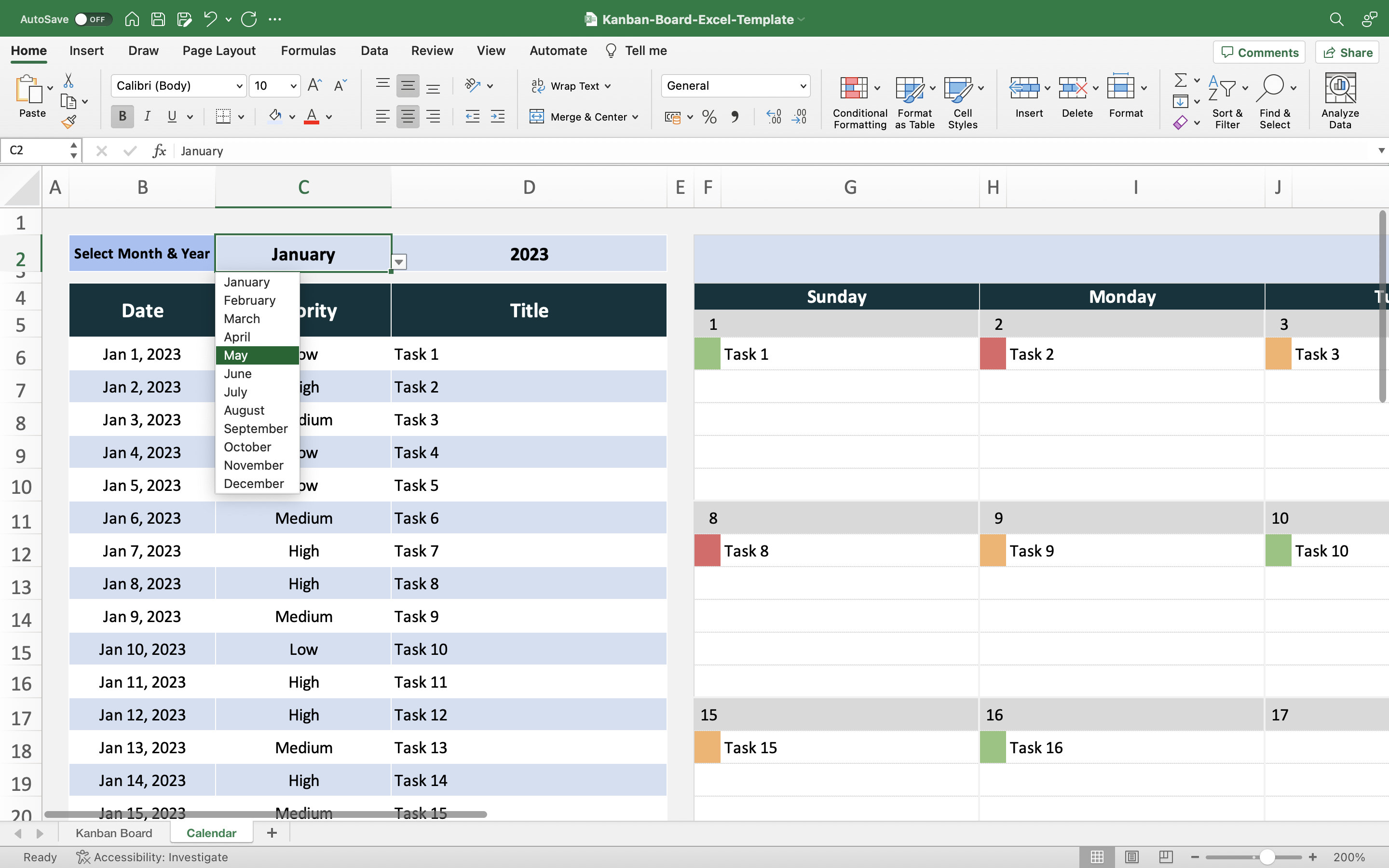Switch to Page Layout view icon

coord(1131,856)
